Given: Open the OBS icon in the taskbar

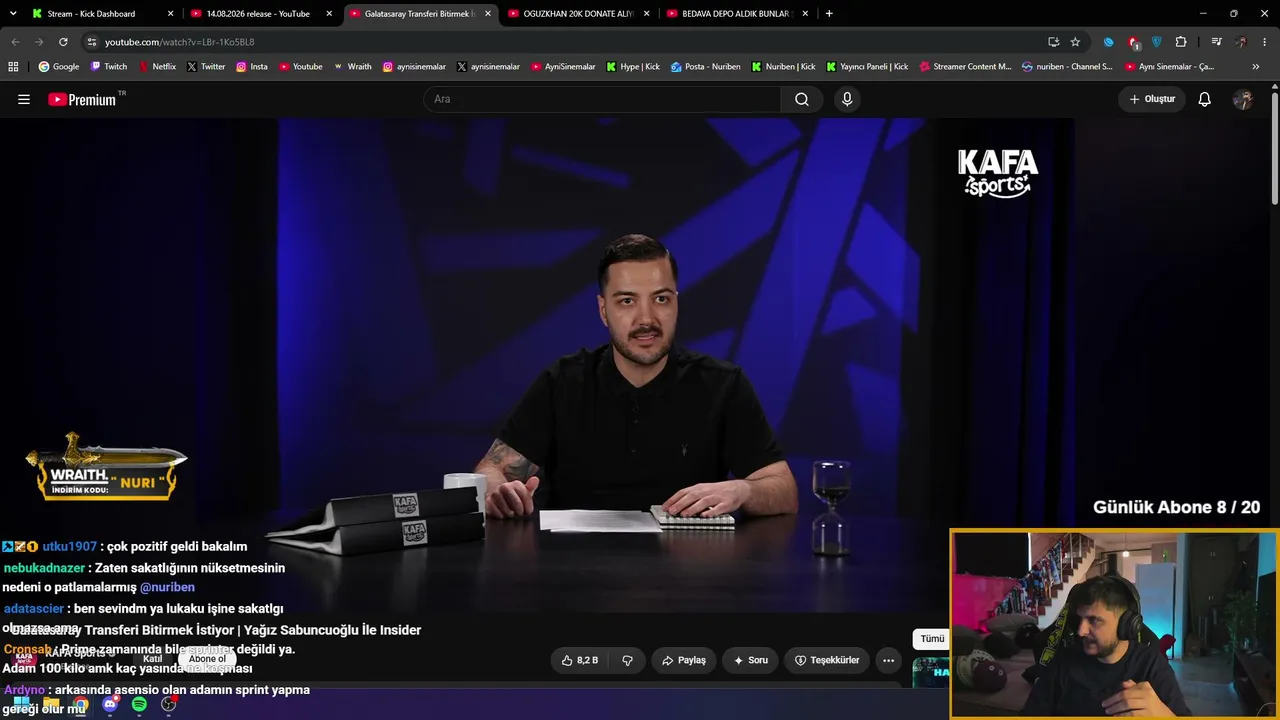Looking at the screenshot, I should [x=169, y=705].
